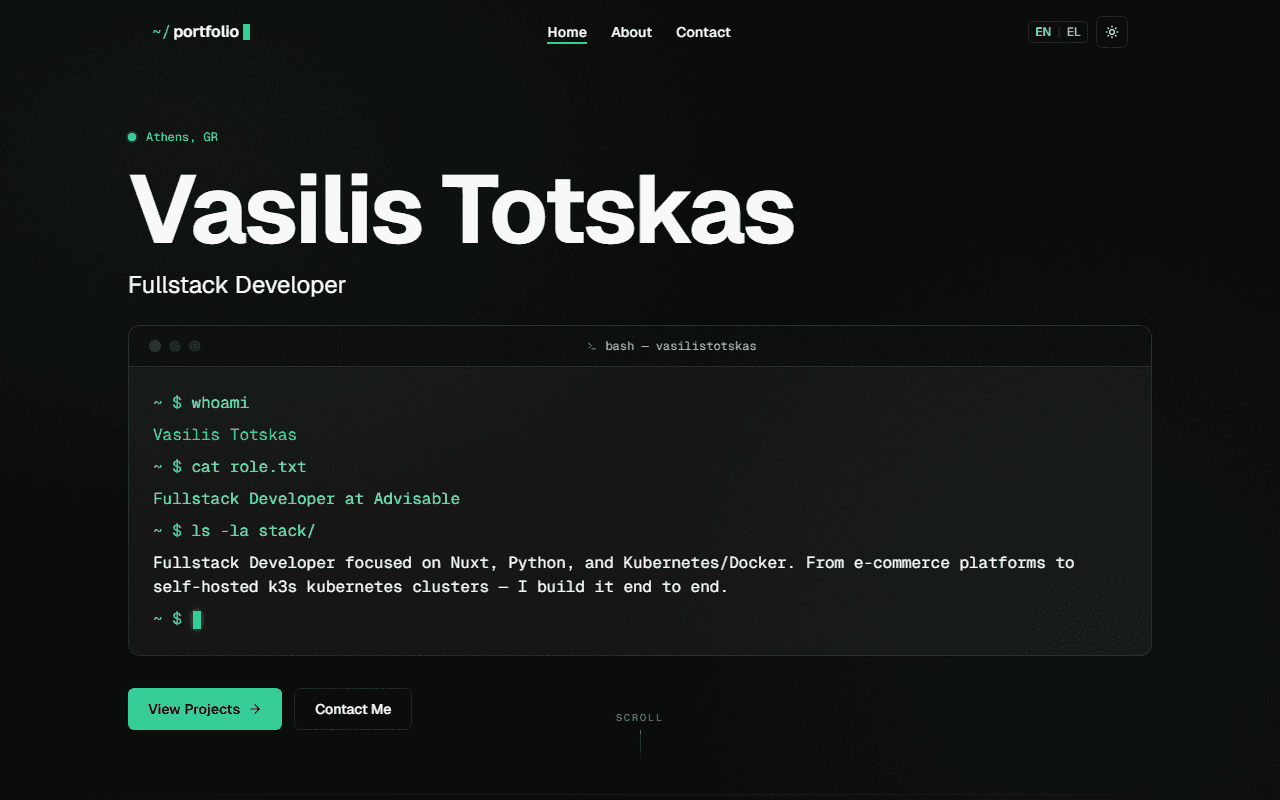Click the red close dot on the terminal window

155,345
